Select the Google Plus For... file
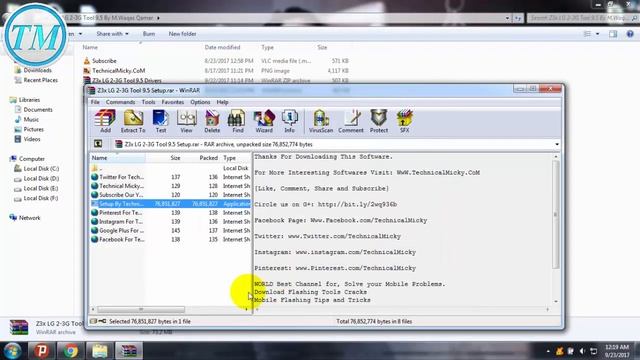The image size is (640, 360). coord(170,231)
